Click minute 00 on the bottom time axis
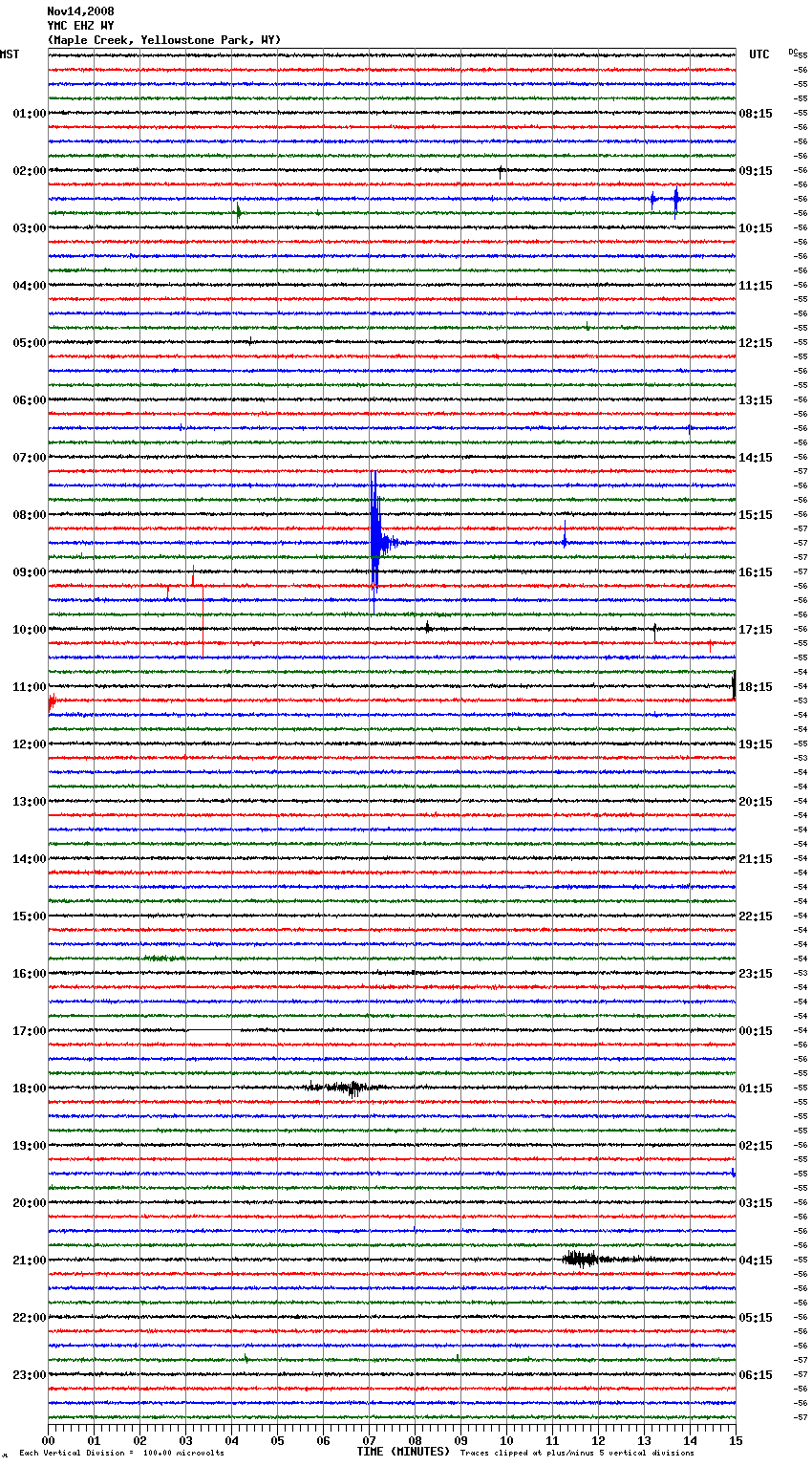 49,1440
